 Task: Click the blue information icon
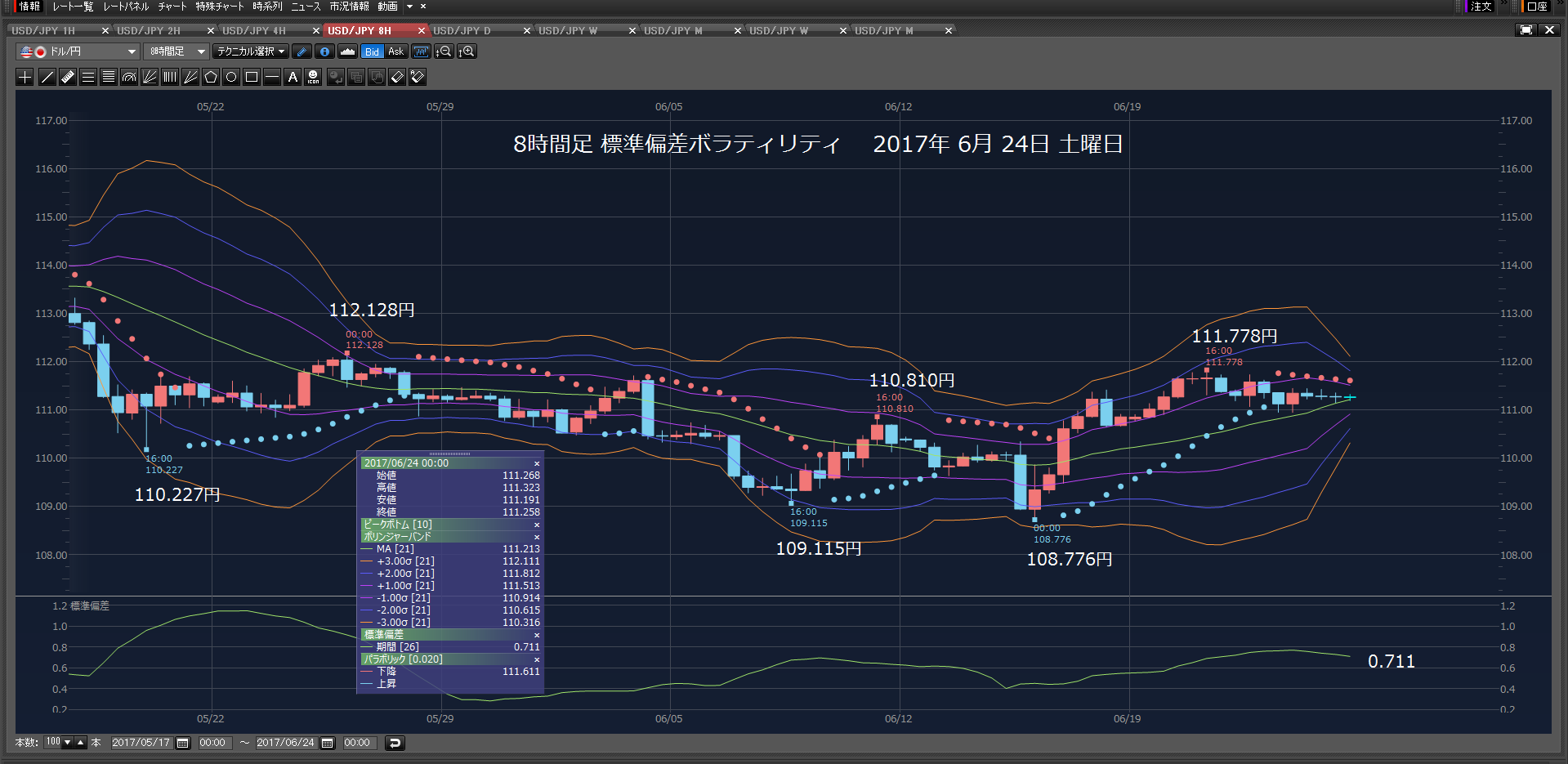[x=324, y=51]
